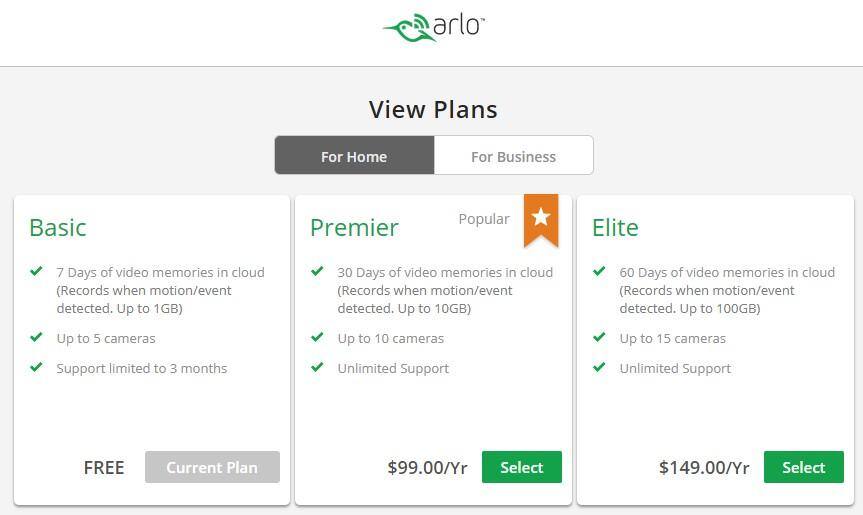This screenshot has height=515, width=863.
Task: Click checkmark beside Support limited to 3 months
Action: tap(36, 367)
